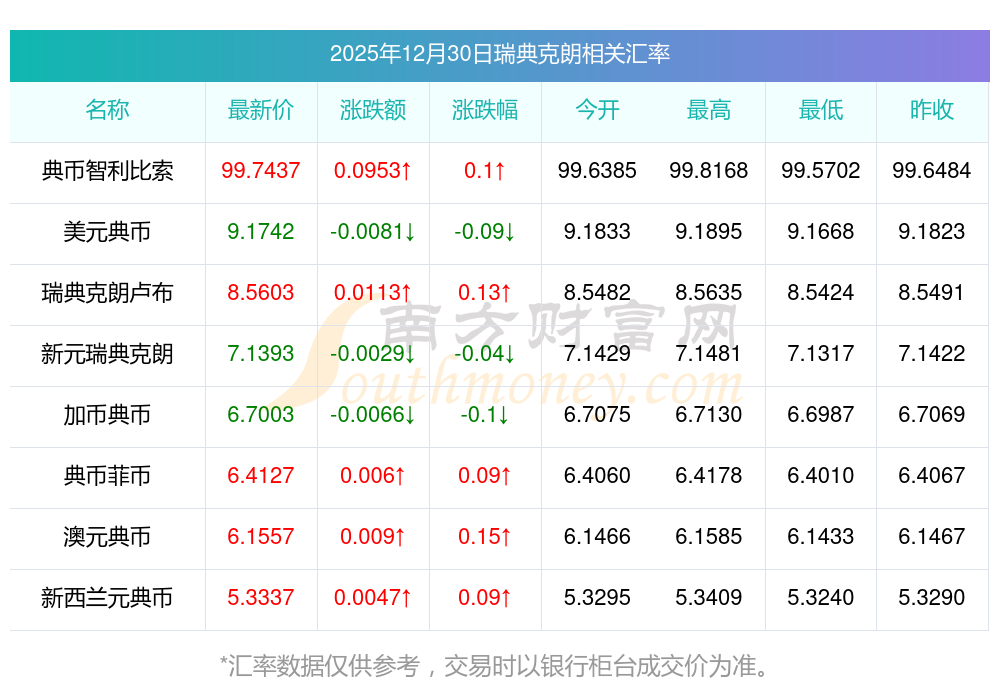Click the 美元典币 currency pair name
This screenshot has height=697, width=1000.
pyautogui.click(x=107, y=232)
